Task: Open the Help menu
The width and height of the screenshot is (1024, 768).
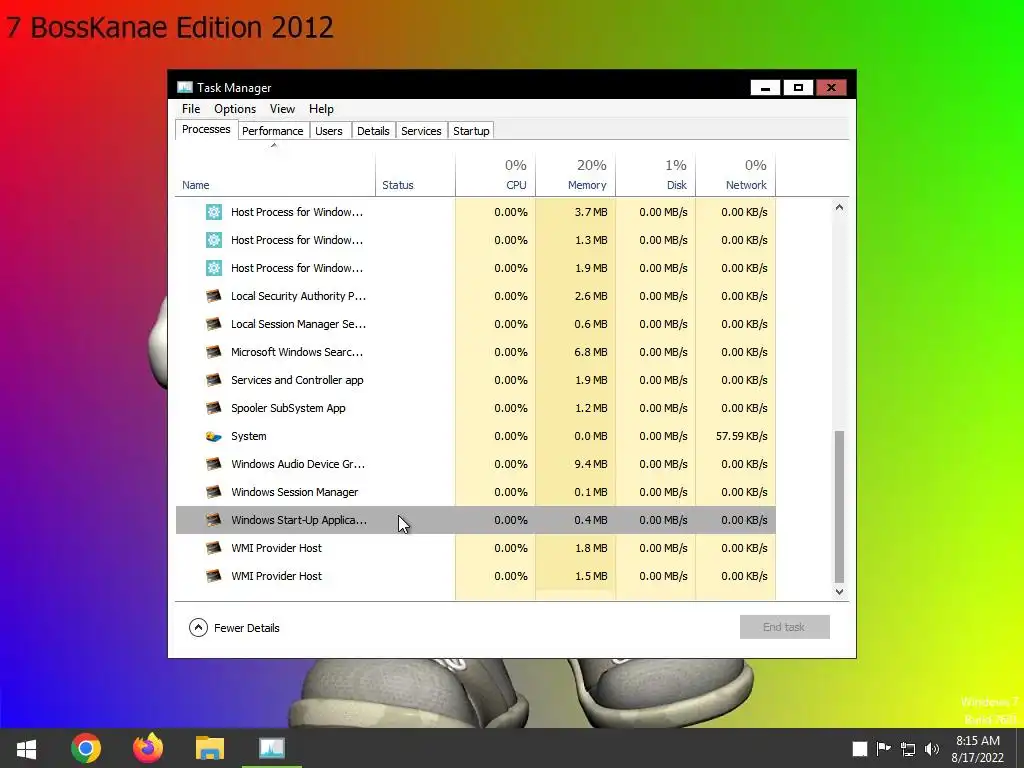Action: pyautogui.click(x=321, y=109)
